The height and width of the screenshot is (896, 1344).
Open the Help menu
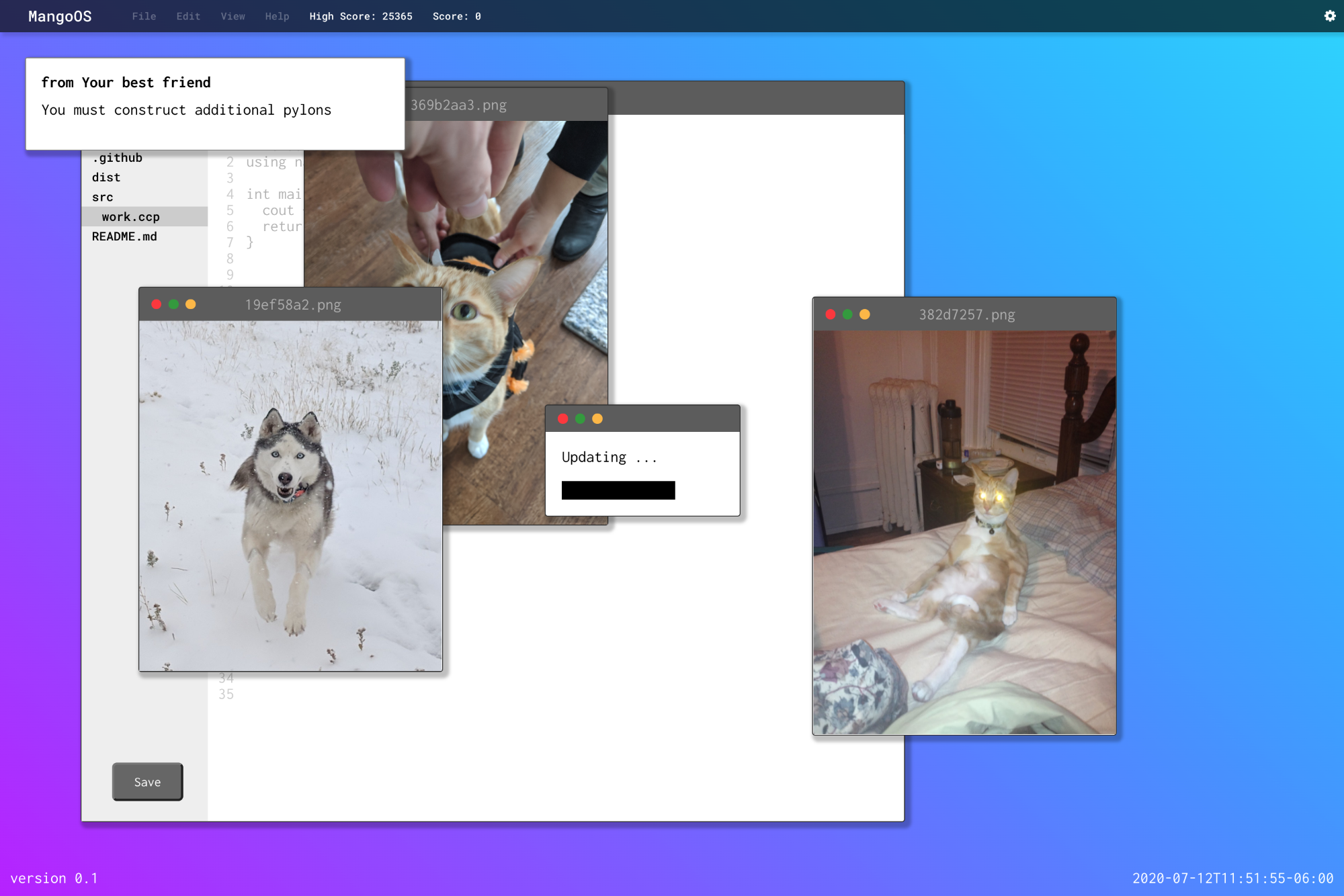pyautogui.click(x=277, y=16)
